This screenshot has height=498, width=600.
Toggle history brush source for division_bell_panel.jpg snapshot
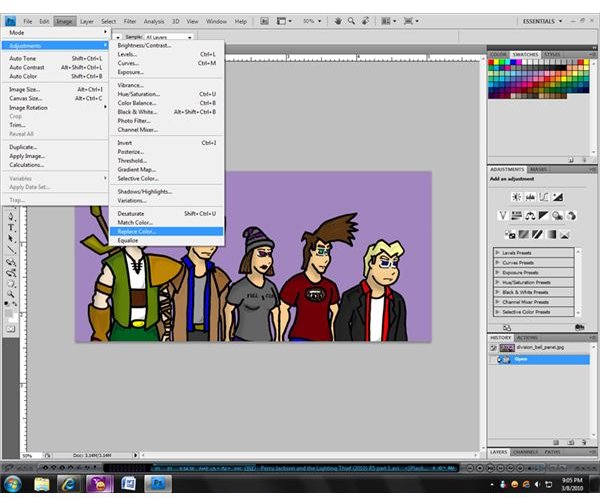coord(493,348)
